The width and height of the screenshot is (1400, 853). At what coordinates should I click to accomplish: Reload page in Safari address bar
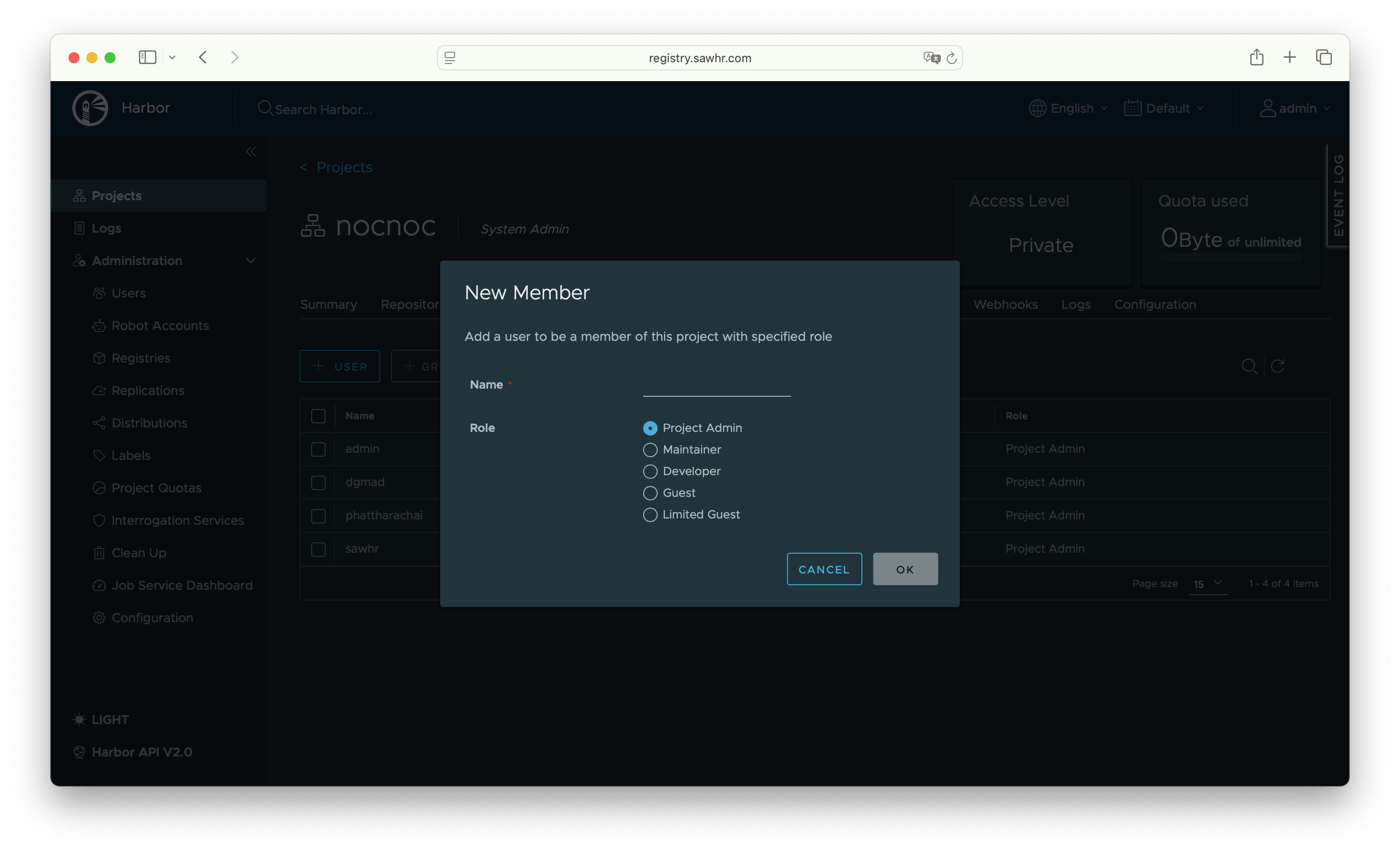pyautogui.click(x=952, y=58)
